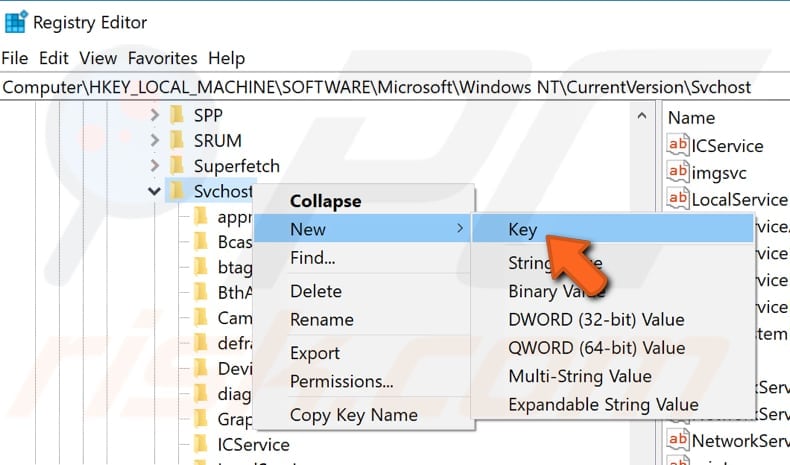Select the LocalService value name
The image size is (790, 465).
pyautogui.click(x=740, y=200)
